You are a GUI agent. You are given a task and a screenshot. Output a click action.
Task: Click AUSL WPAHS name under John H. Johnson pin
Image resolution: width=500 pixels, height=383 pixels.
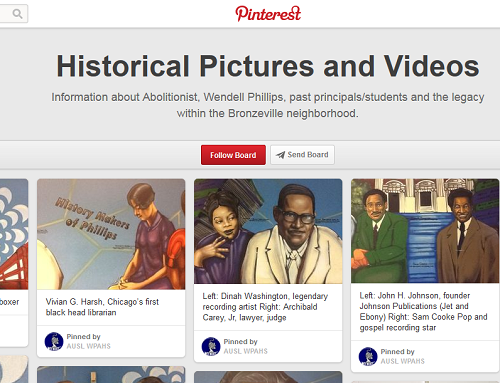click(x=403, y=361)
